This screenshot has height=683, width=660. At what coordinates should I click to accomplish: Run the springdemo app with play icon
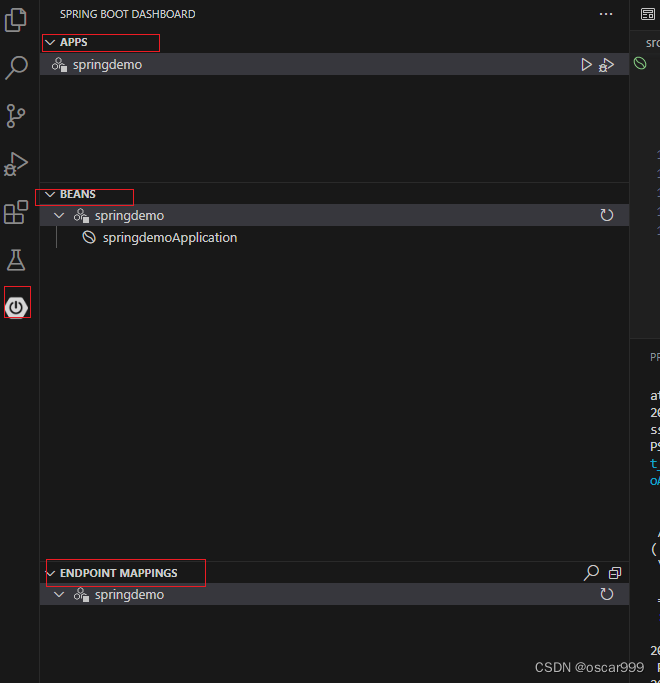[x=586, y=65]
